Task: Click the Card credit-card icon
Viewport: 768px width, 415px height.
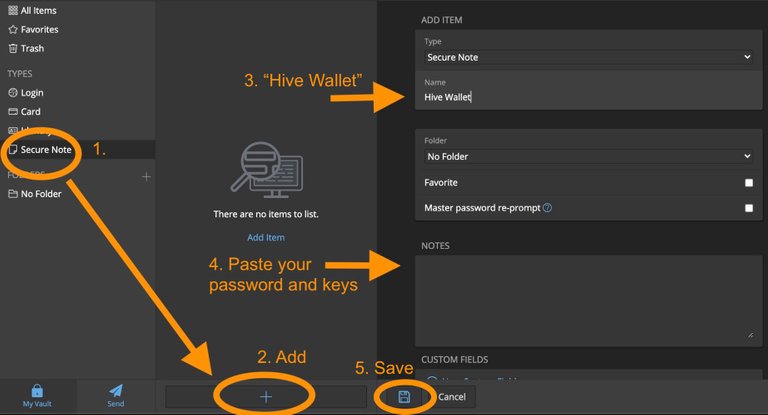Action: (13, 112)
